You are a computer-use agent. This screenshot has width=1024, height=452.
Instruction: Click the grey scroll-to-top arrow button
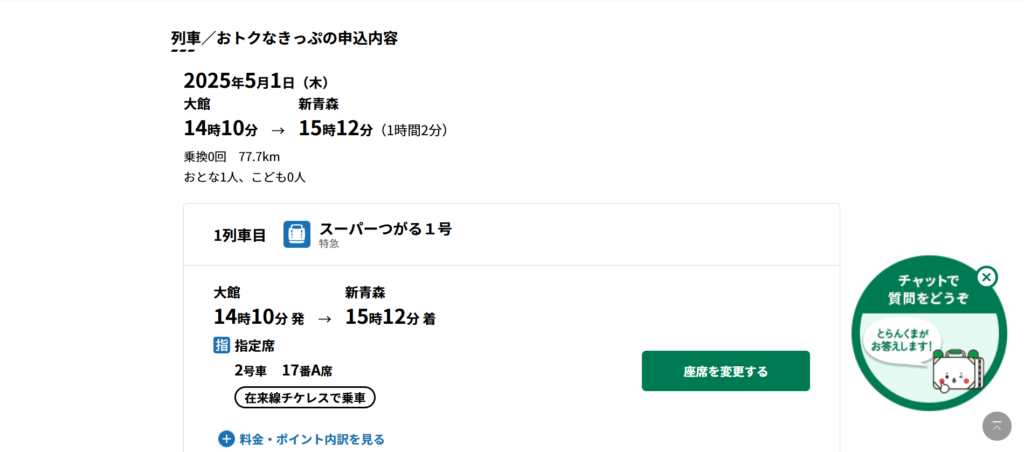click(996, 426)
